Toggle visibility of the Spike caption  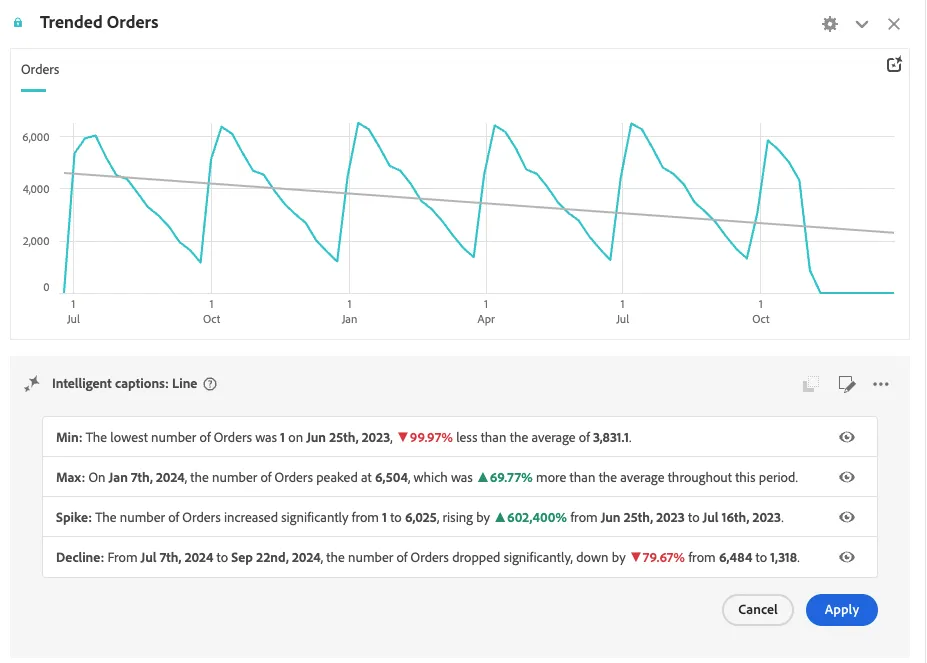[847, 517]
